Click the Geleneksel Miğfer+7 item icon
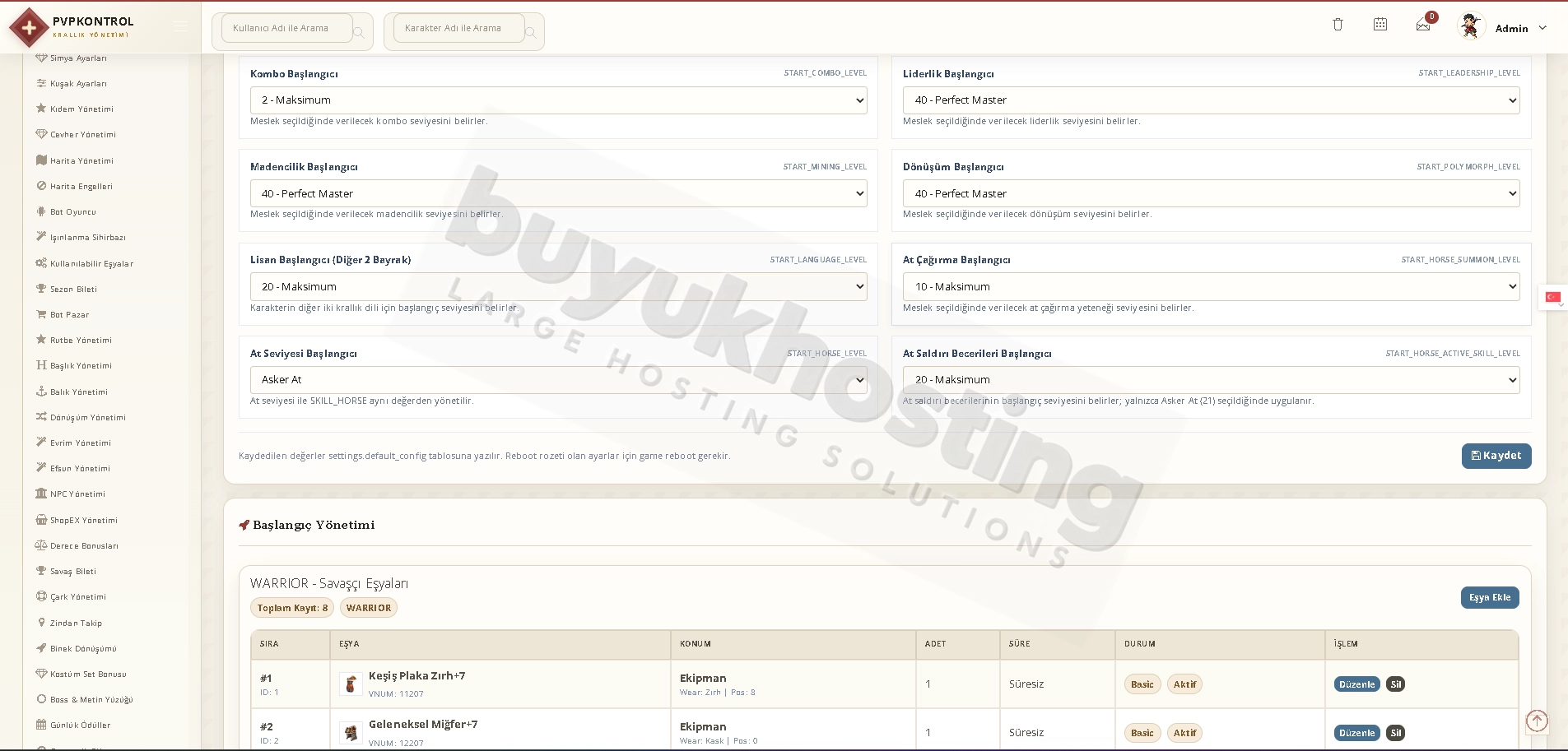This screenshot has height=751, width=1568. 351,732
